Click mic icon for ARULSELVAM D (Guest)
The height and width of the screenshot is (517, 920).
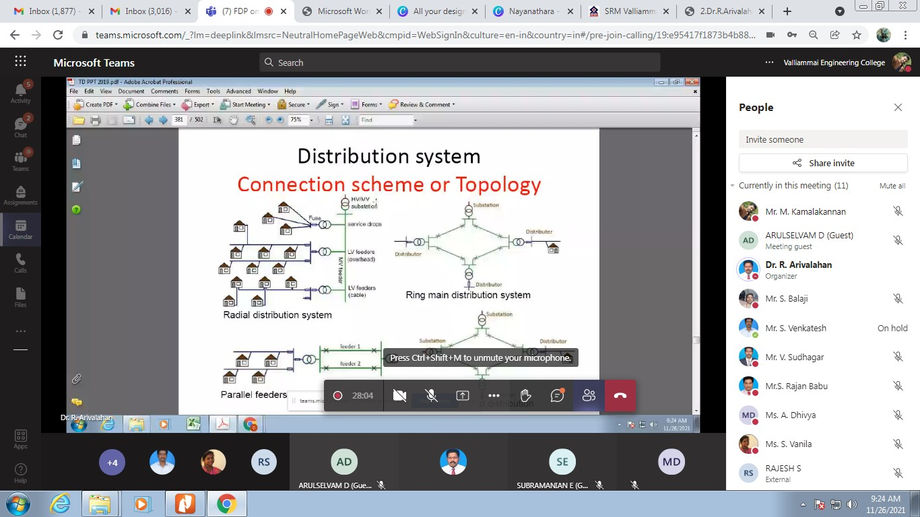click(898, 240)
